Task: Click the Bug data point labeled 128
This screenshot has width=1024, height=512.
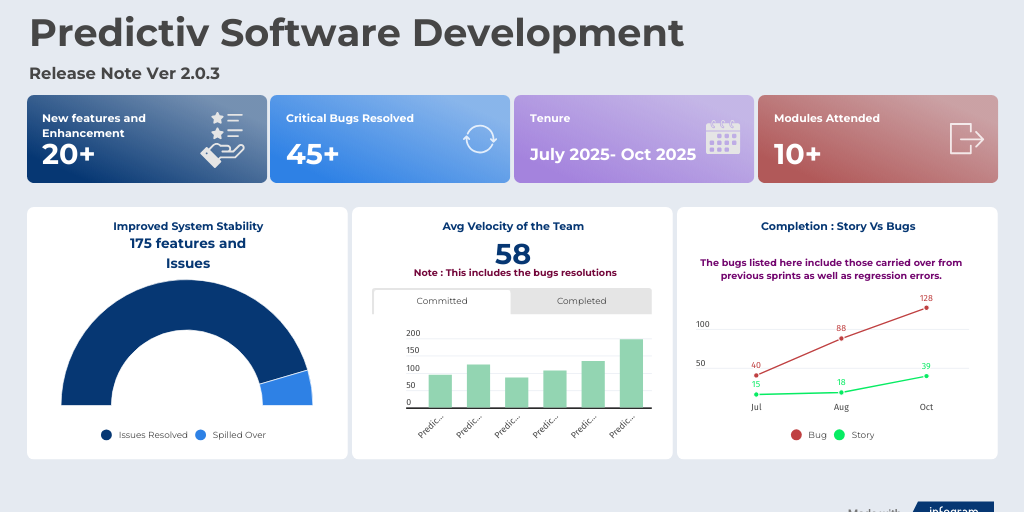Action: (926, 308)
